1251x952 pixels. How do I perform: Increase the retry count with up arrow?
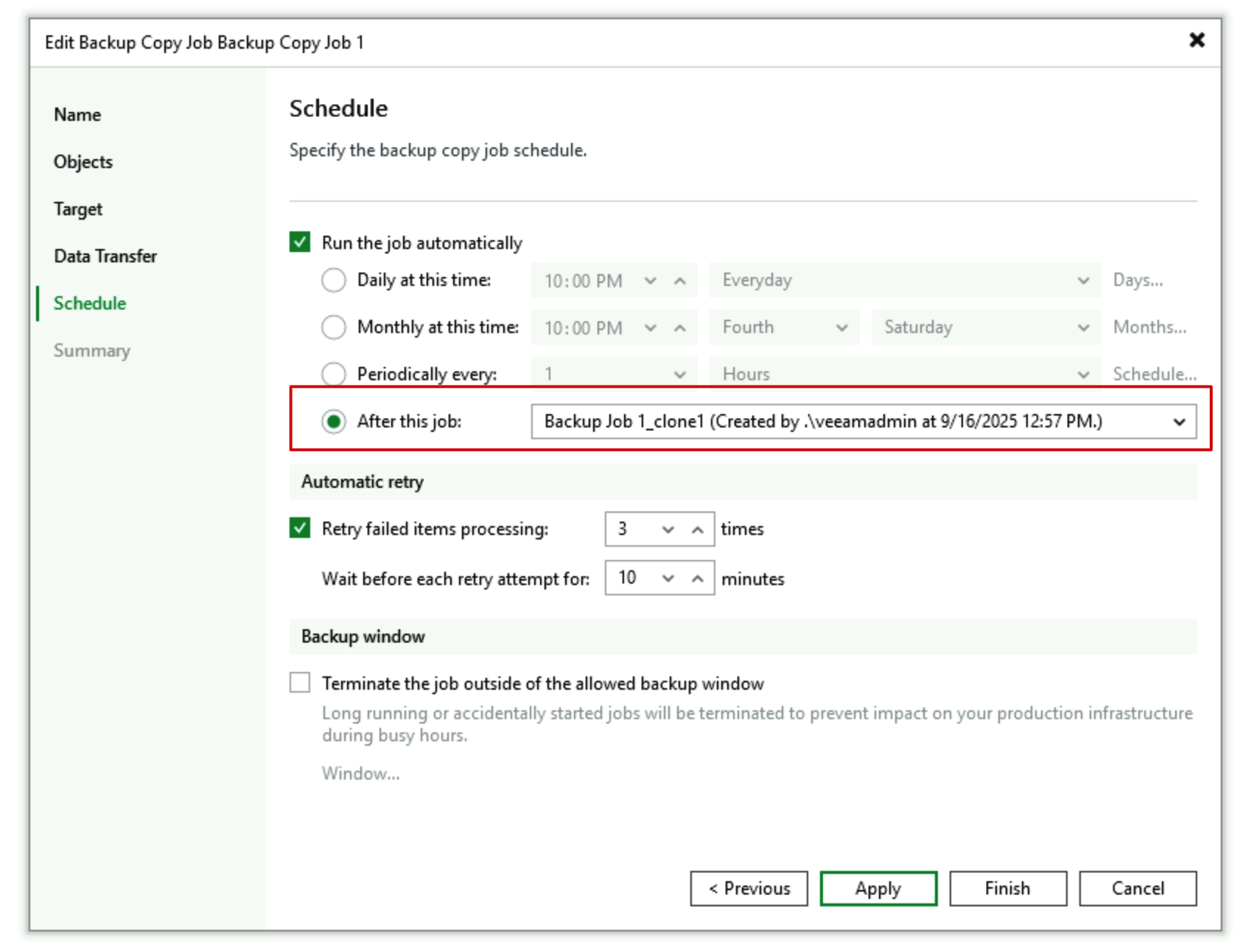[697, 530]
